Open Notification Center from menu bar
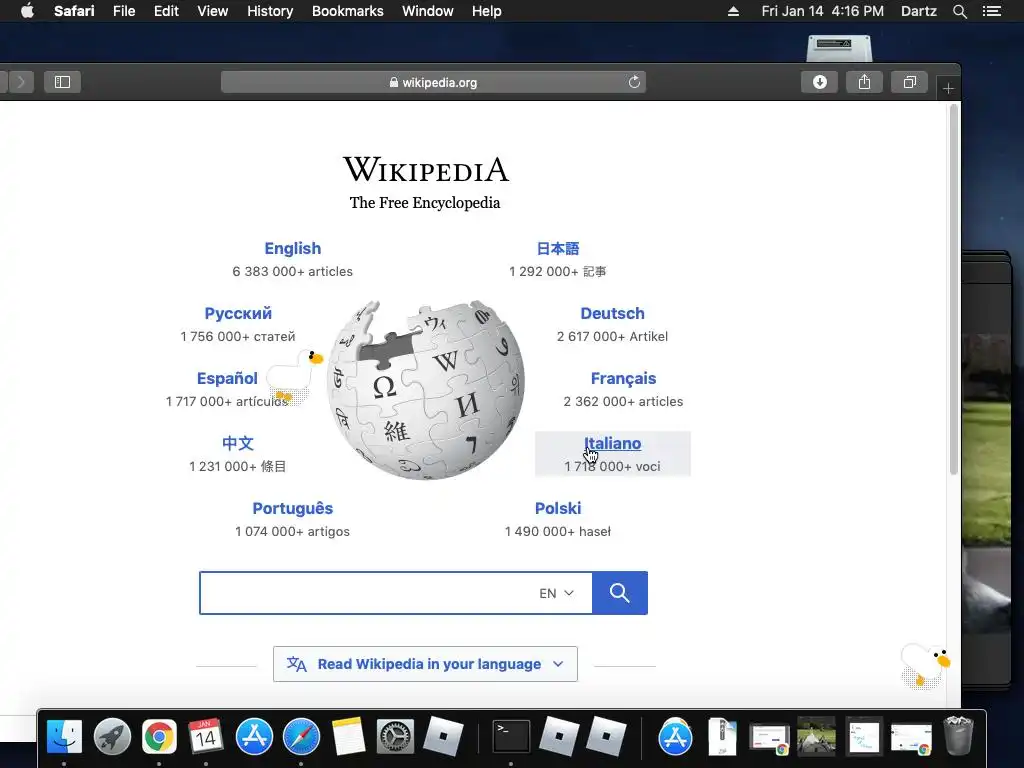This screenshot has height=768, width=1024. pos(991,11)
